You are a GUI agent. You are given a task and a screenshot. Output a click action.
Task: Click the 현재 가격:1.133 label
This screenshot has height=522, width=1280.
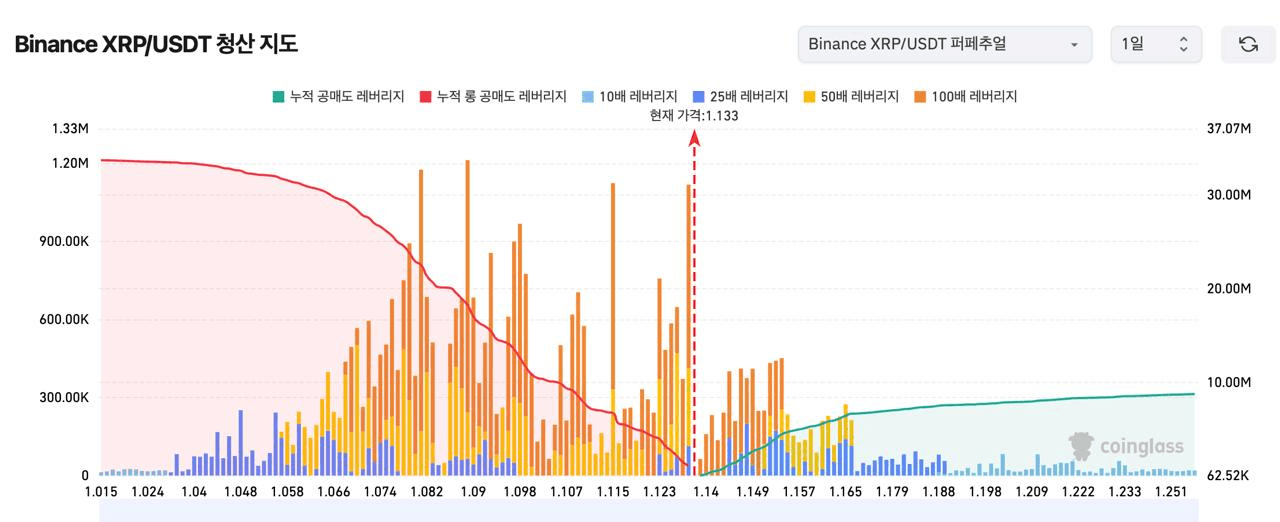point(694,116)
